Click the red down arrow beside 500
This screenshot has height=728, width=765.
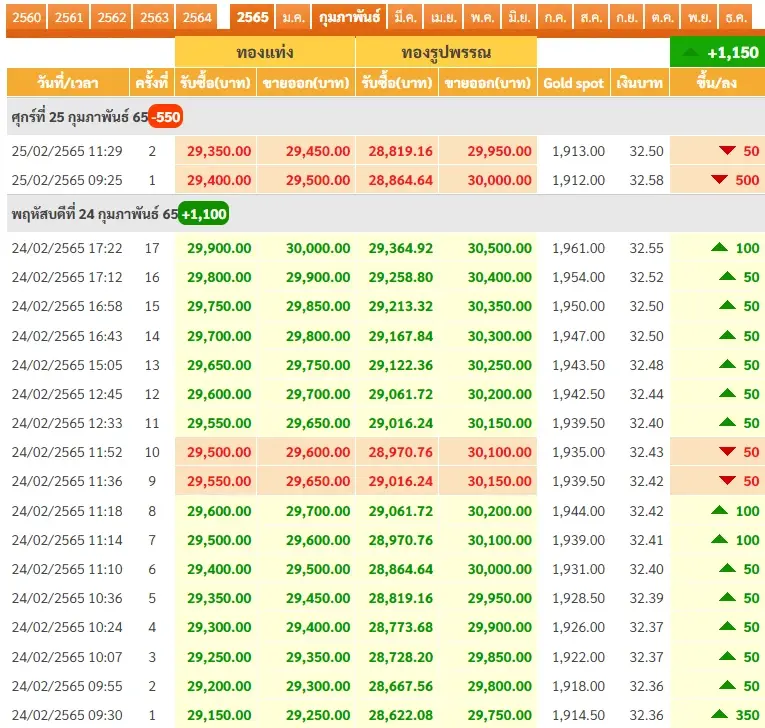pyautogui.click(x=719, y=180)
